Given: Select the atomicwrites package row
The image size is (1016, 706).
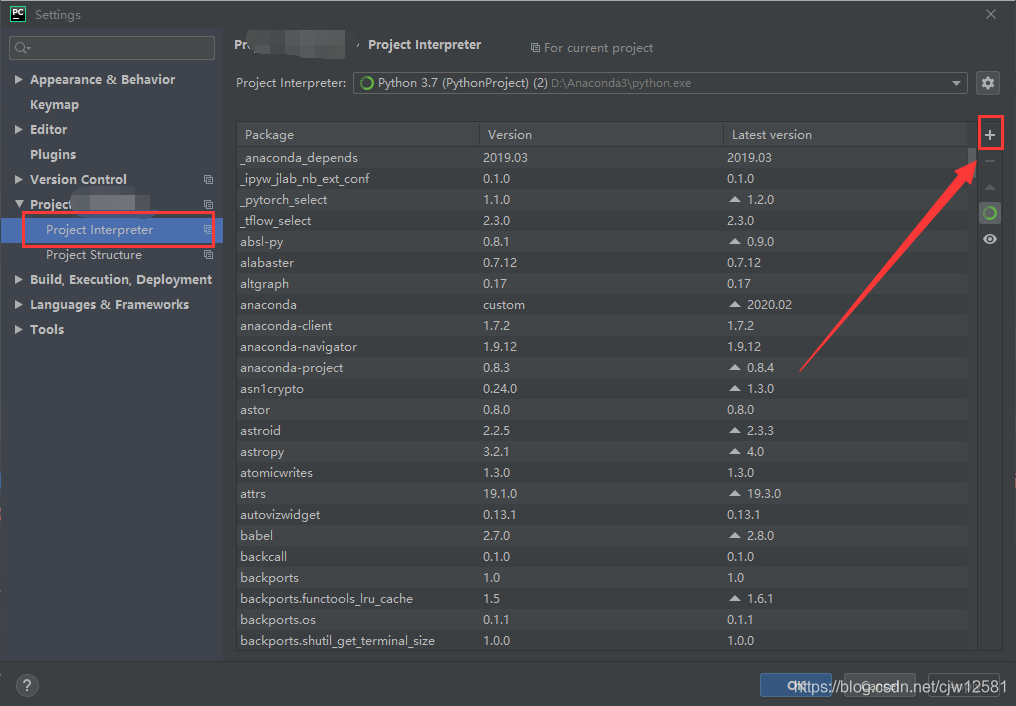Looking at the screenshot, I should point(602,473).
